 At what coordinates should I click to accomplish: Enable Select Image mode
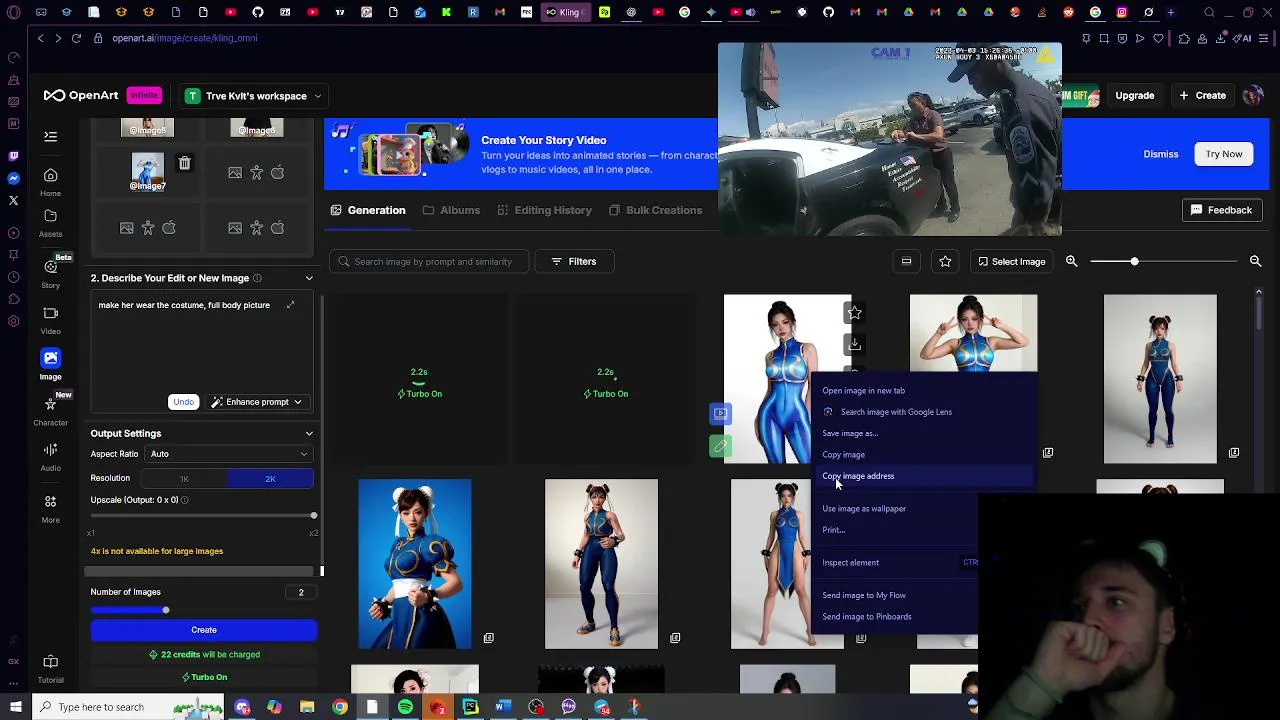1011,261
